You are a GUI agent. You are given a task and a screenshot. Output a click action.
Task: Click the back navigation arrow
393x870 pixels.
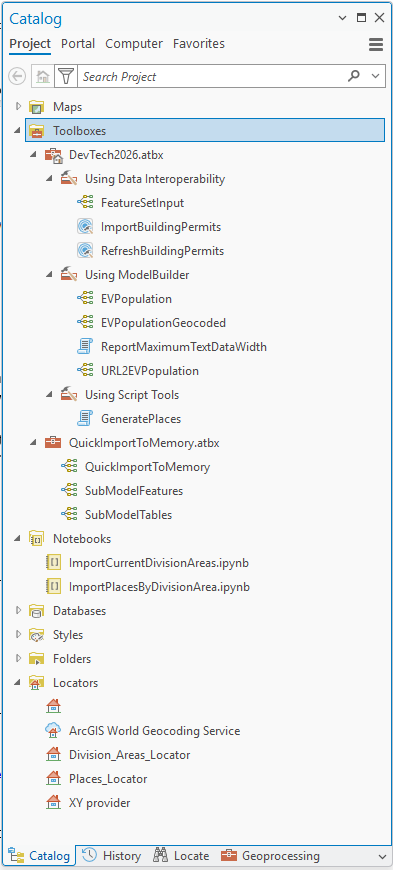click(x=17, y=77)
